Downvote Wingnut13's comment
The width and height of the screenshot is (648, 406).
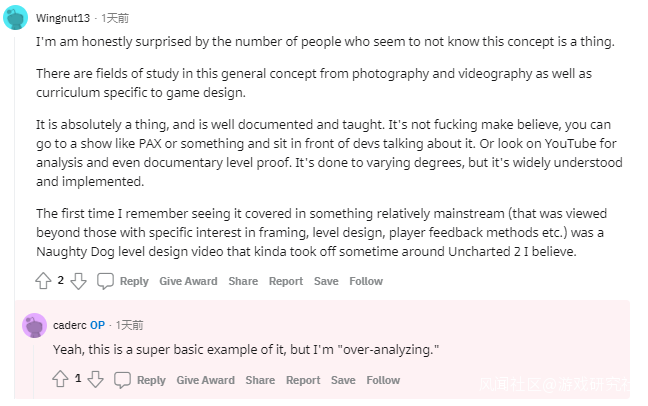[78, 282]
